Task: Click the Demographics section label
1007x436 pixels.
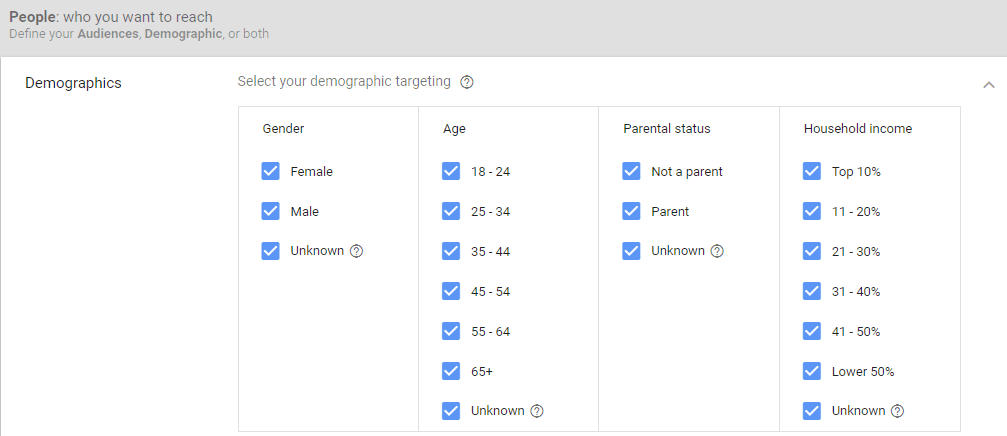Action: click(73, 83)
